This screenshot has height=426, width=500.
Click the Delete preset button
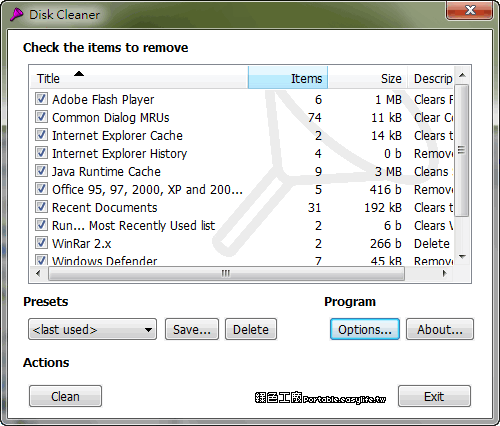(x=251, y=329)
